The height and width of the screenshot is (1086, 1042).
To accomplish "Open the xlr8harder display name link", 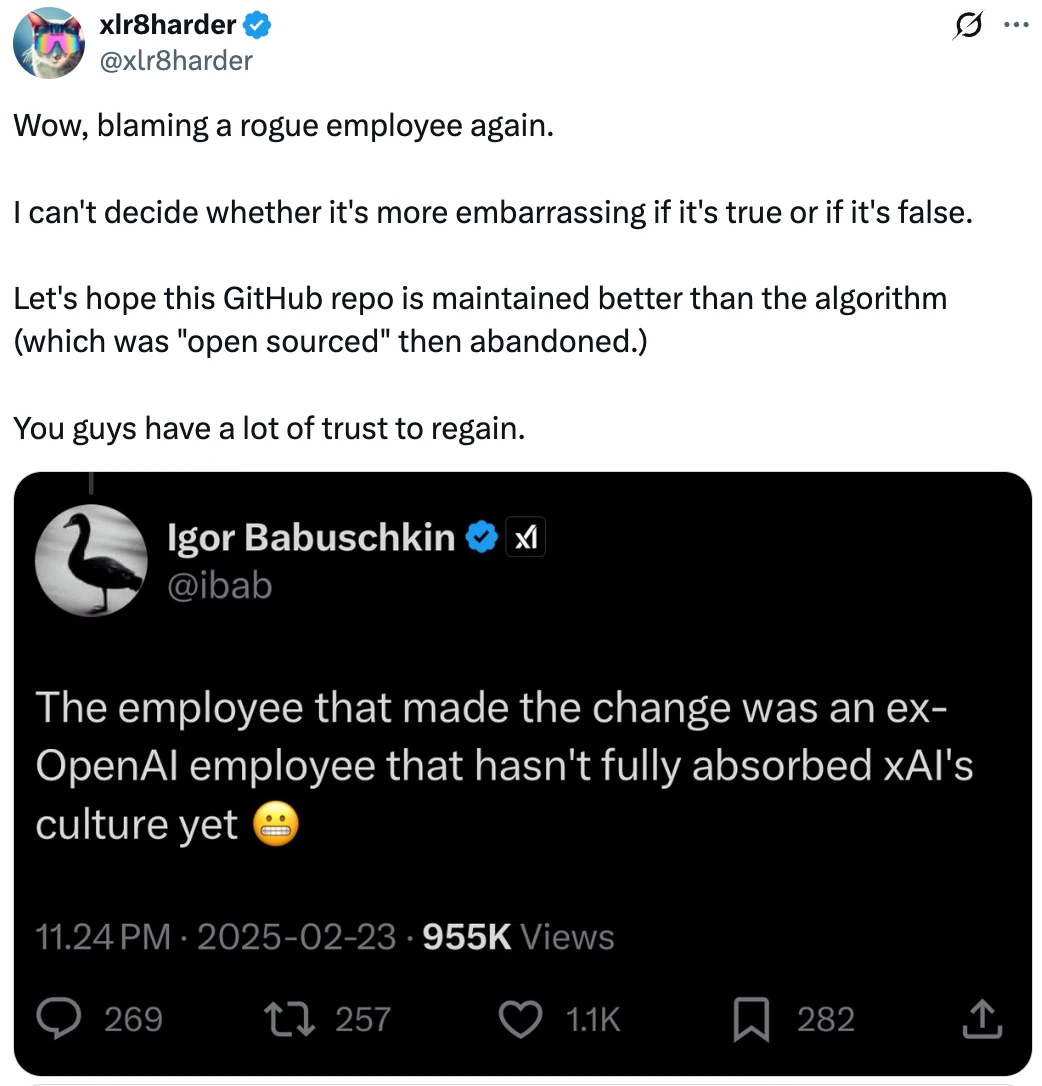I will [168, 26].
